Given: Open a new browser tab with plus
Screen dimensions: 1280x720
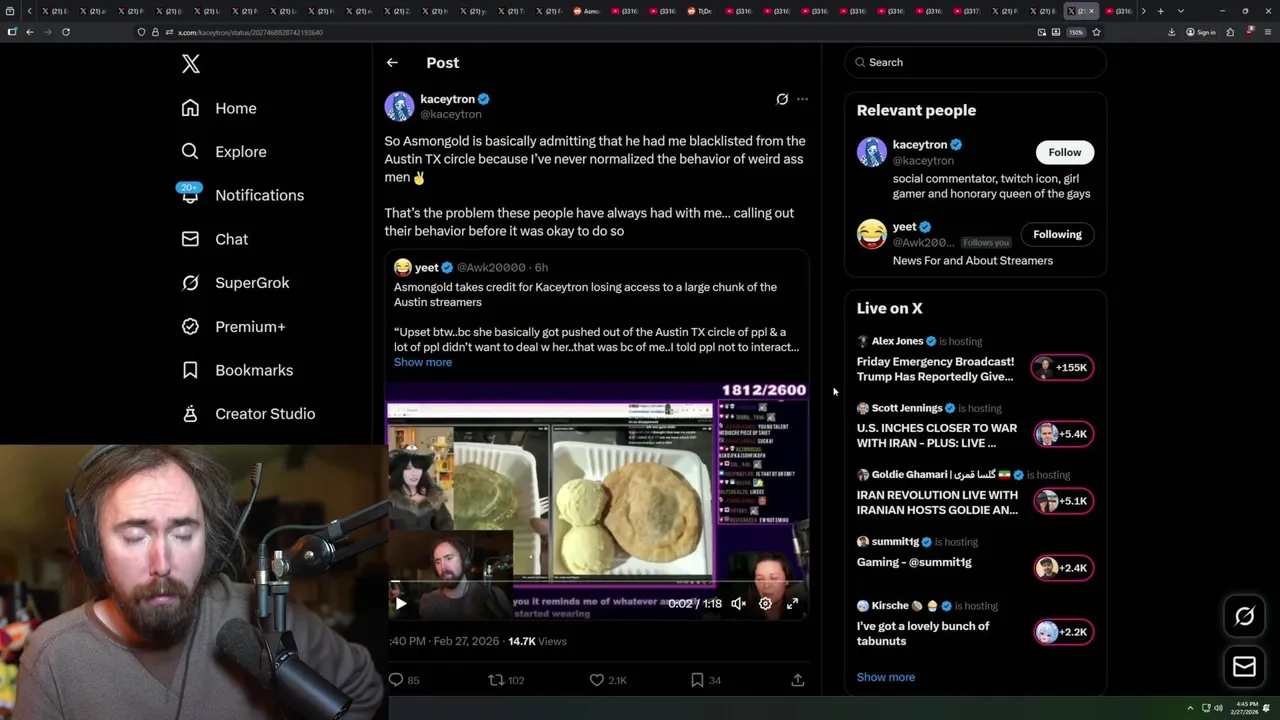Looking at the screenshot, I should [1160, 11].
